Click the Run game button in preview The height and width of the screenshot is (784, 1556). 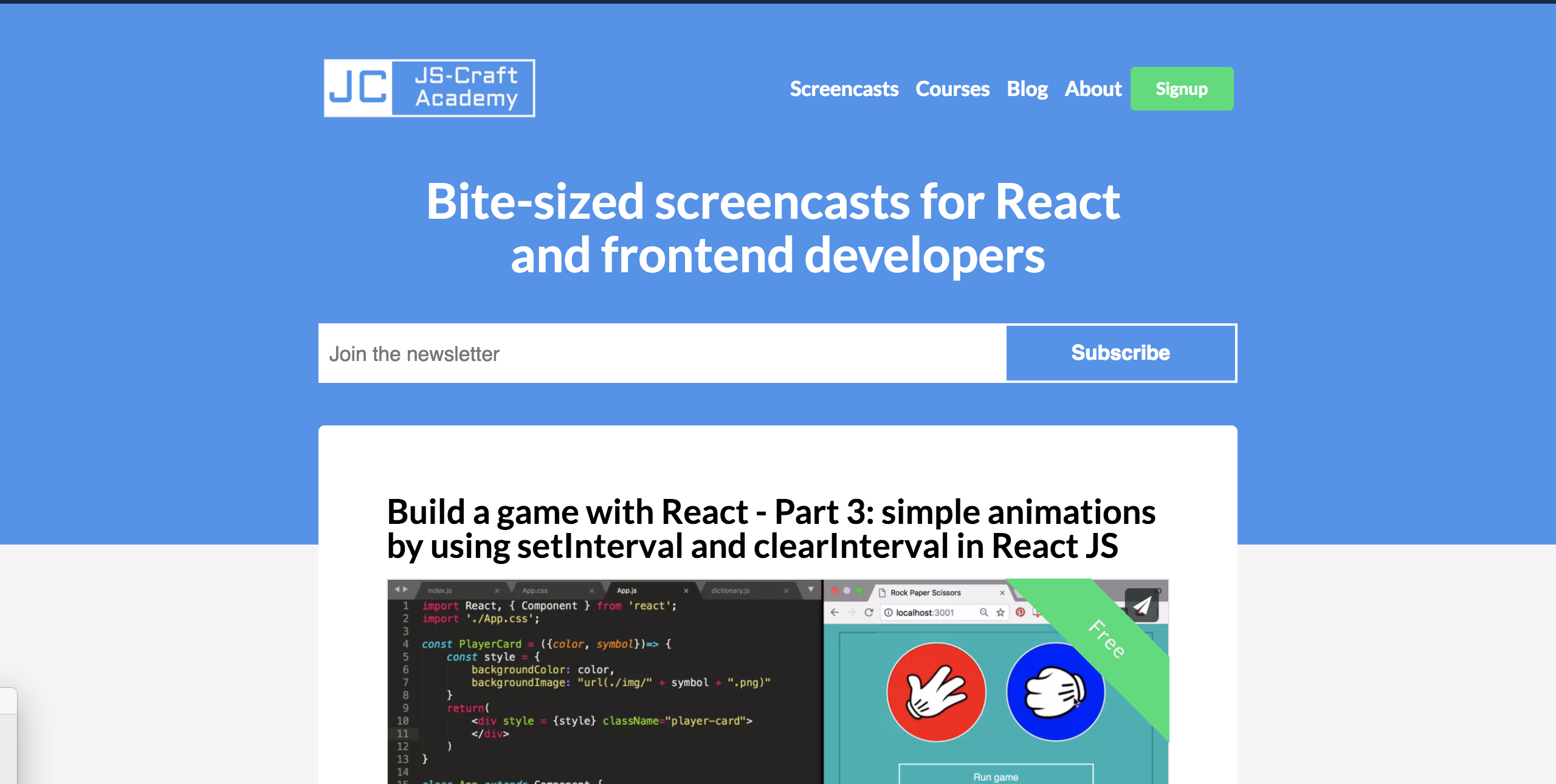tap(996, 777)
